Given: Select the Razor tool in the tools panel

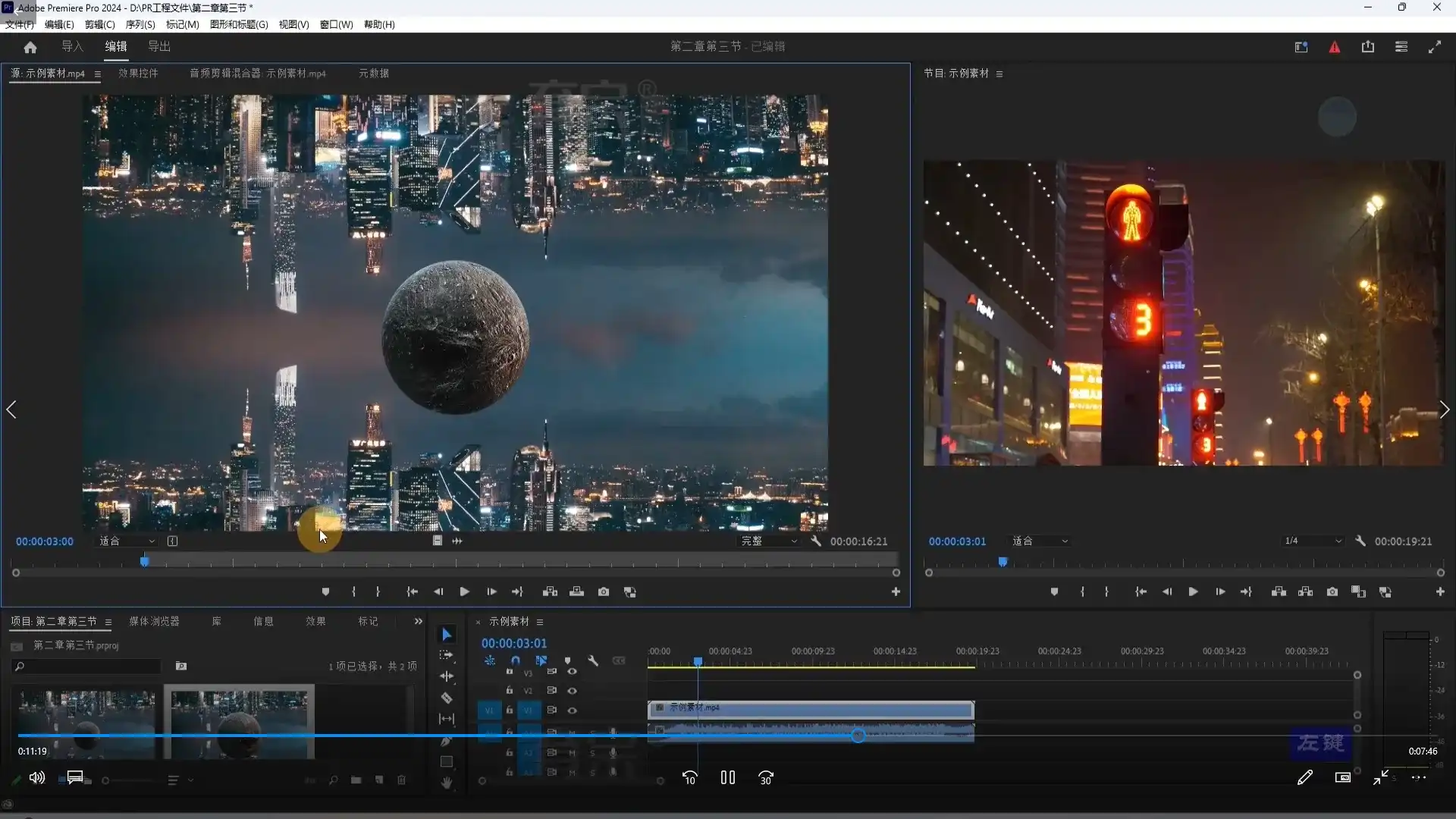Looking at the screenshot, I should [x=447, y=698].
